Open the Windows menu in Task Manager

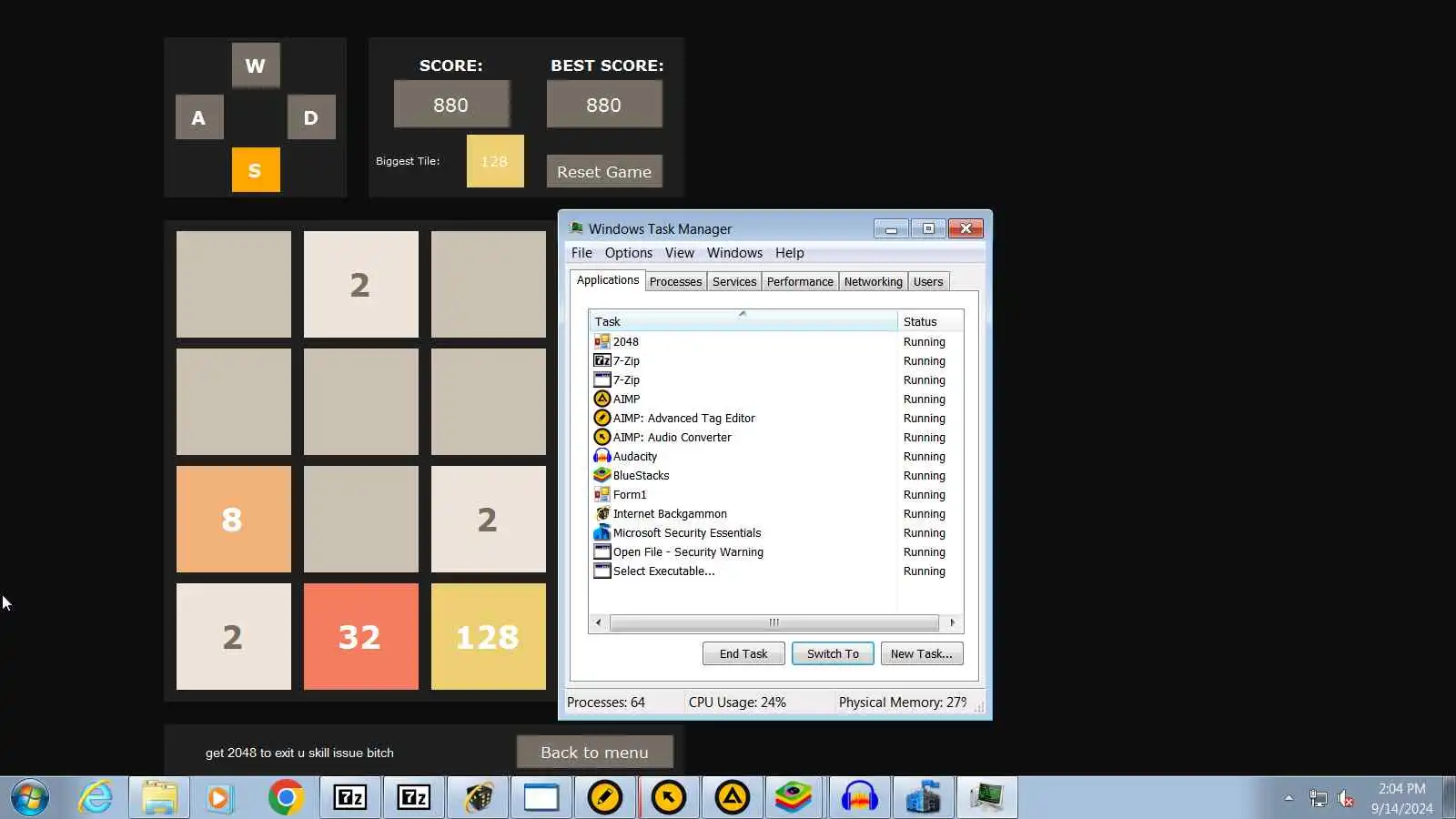tap(734, 253)
